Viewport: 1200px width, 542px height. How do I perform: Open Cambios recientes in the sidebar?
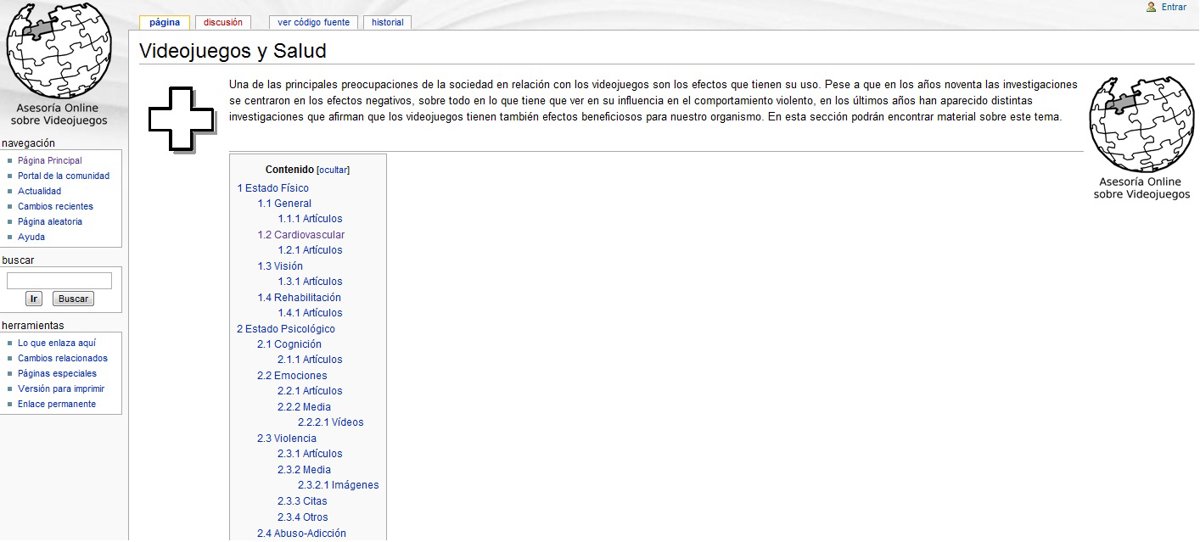(55, 206)
